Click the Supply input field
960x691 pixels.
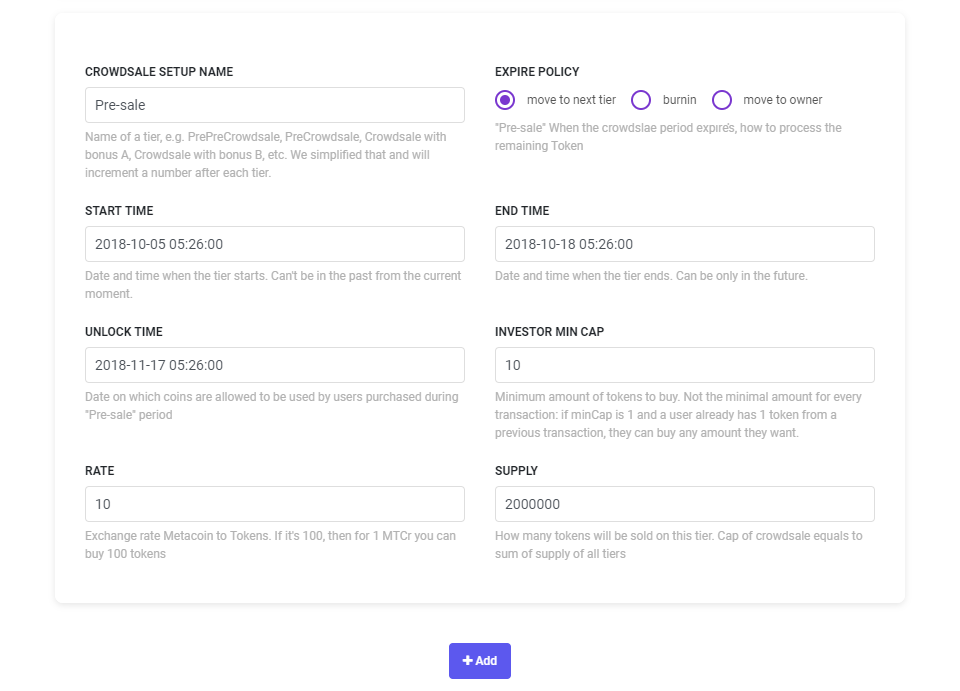(685, 504)
